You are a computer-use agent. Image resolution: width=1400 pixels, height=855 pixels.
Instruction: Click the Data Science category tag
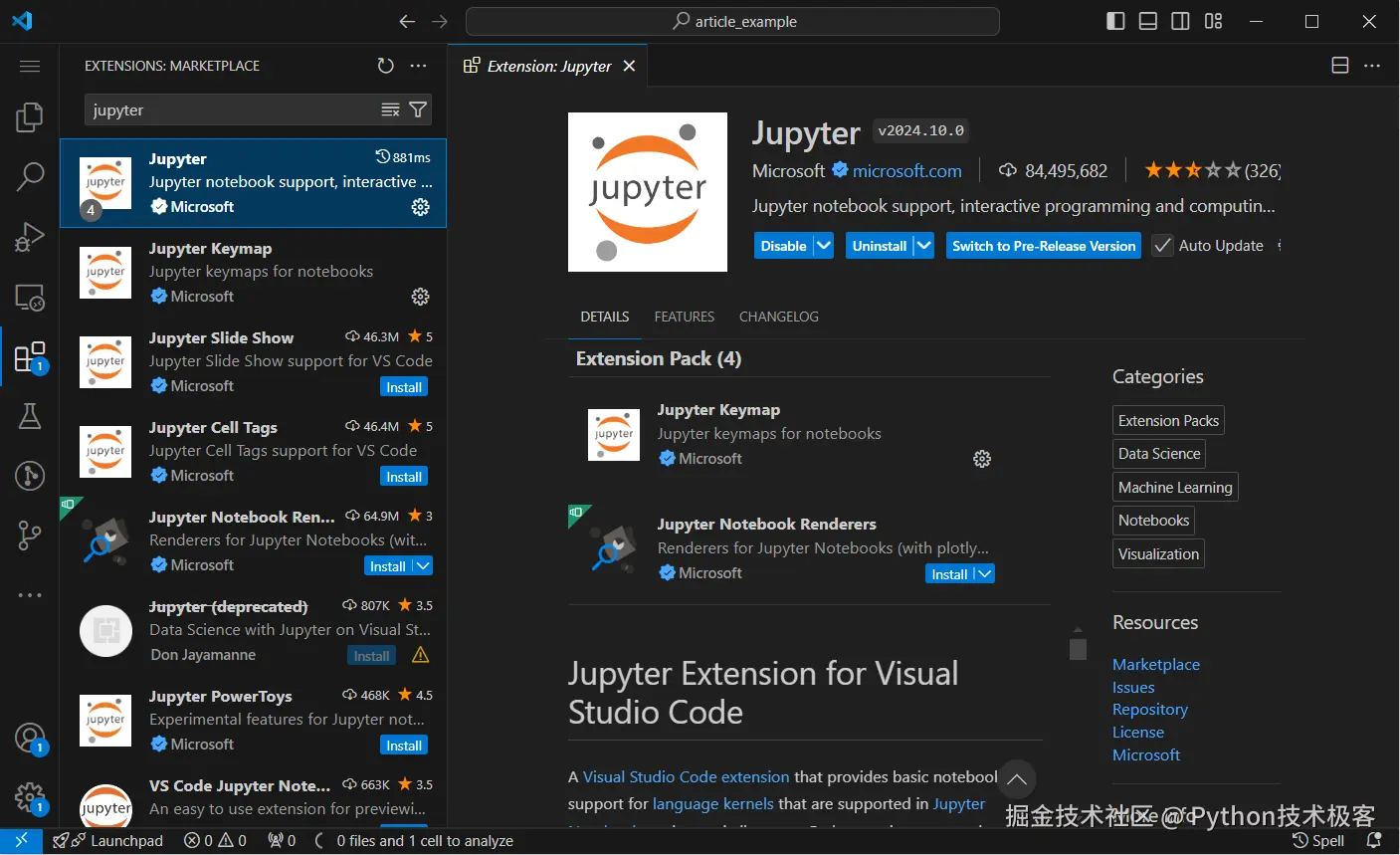click(1159, 454)
